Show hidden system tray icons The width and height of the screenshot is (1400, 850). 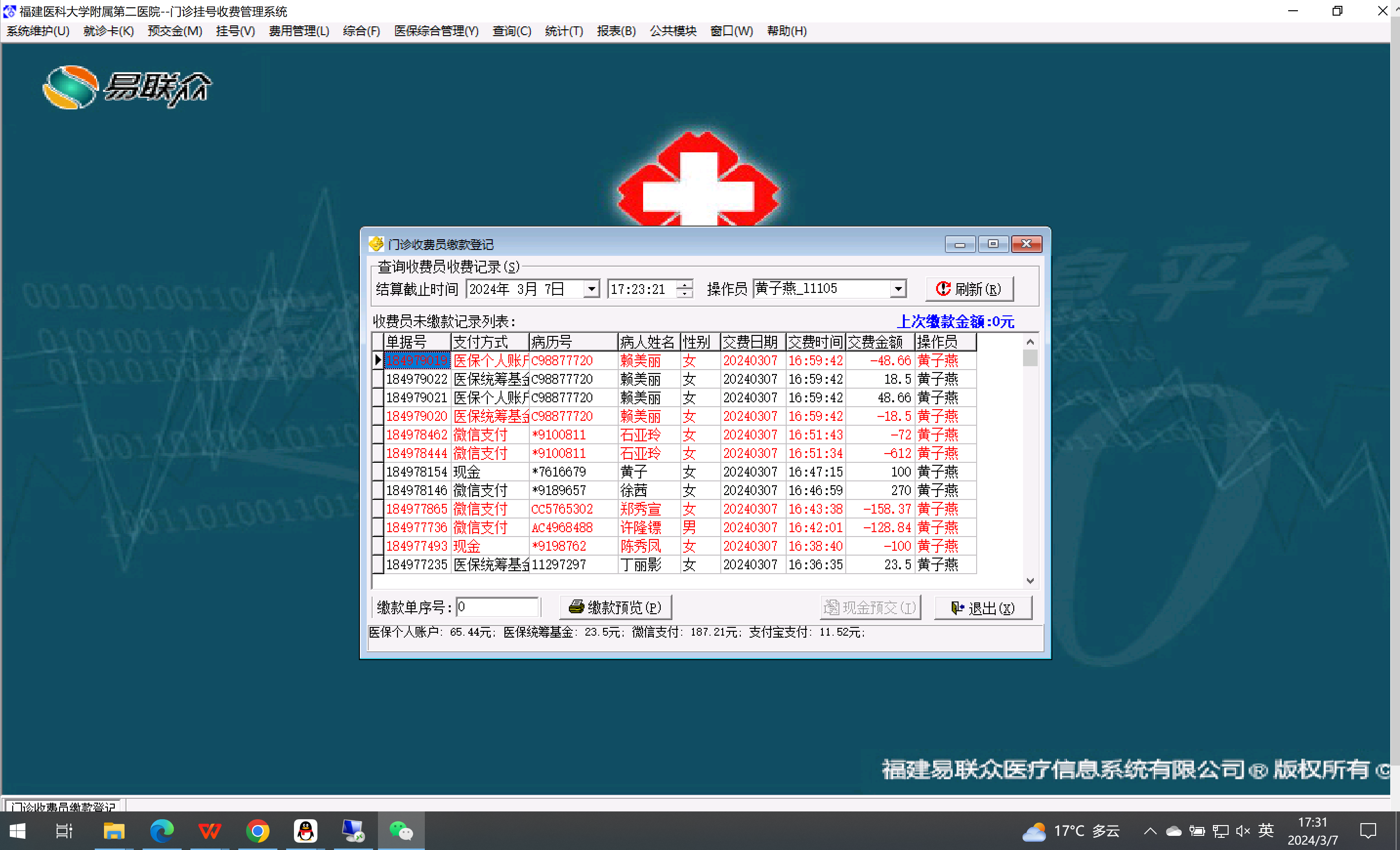1150,831
